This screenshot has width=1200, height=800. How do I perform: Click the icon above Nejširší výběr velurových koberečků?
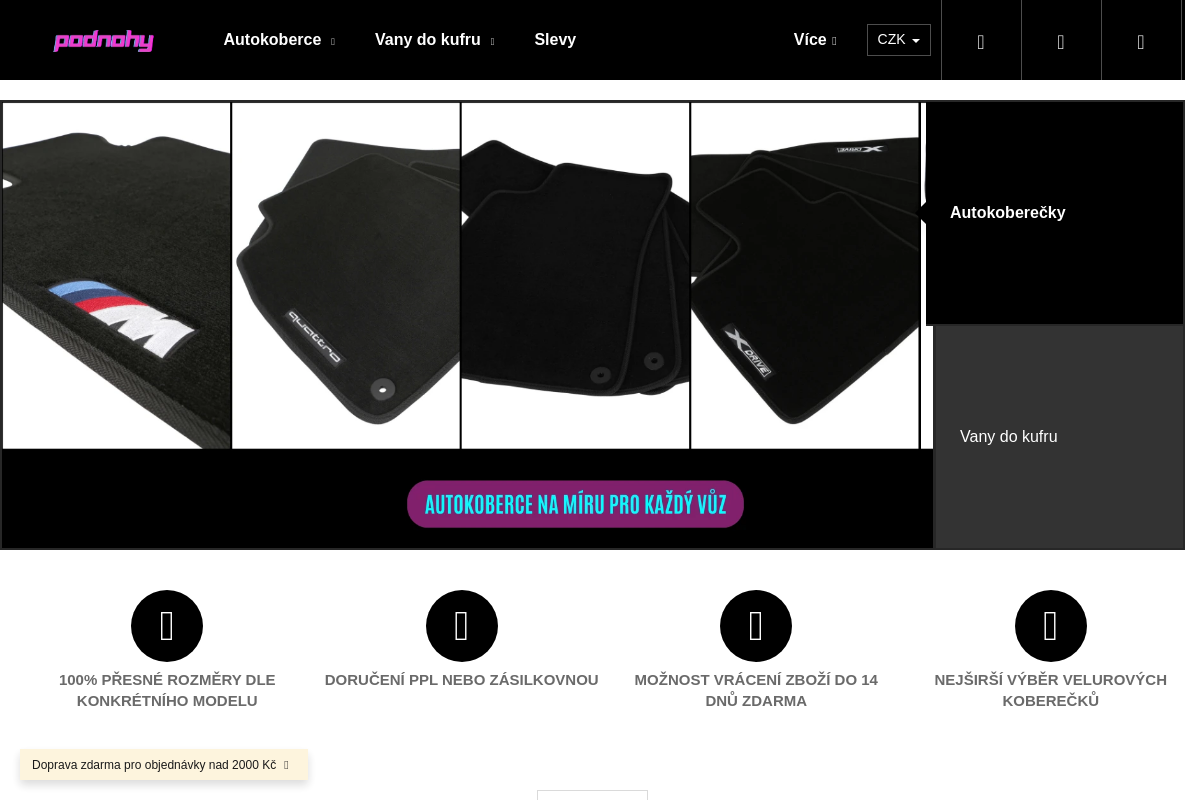click(1051, 626)
